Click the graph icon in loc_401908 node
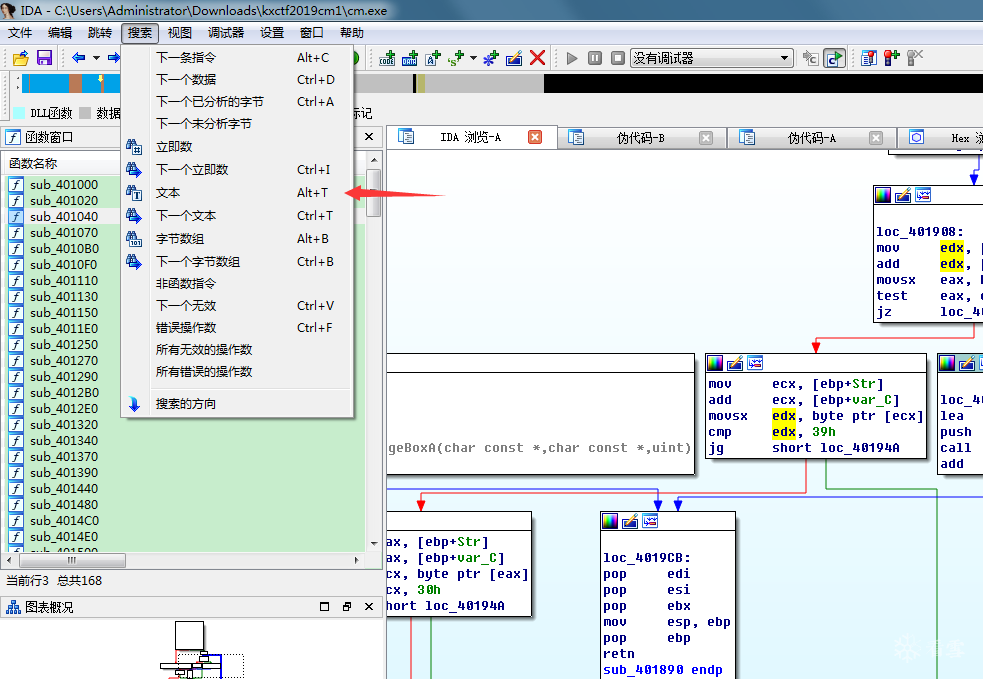This screenshot has height=679, width=983. click(923, 196)
